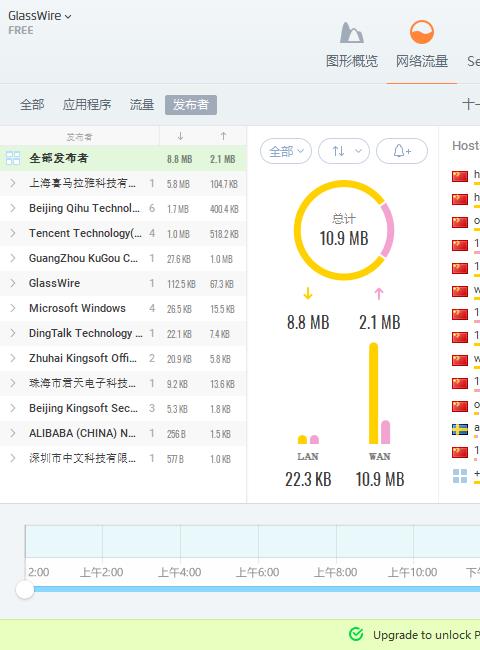Screen dimensions: 480x650
Task: Select the 全部 tab in filter bar
Action: (x=32, y=104)
